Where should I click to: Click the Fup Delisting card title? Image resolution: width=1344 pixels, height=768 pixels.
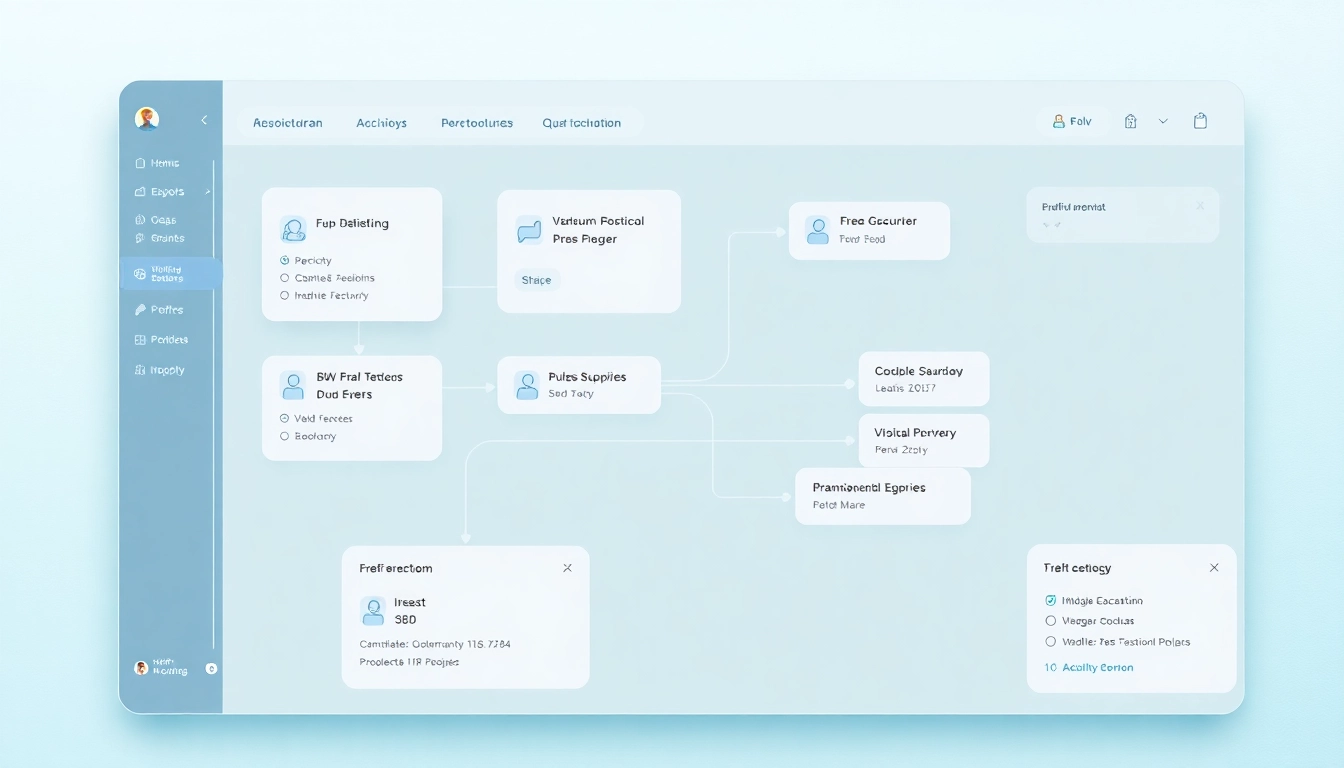(x=352, y=223)
